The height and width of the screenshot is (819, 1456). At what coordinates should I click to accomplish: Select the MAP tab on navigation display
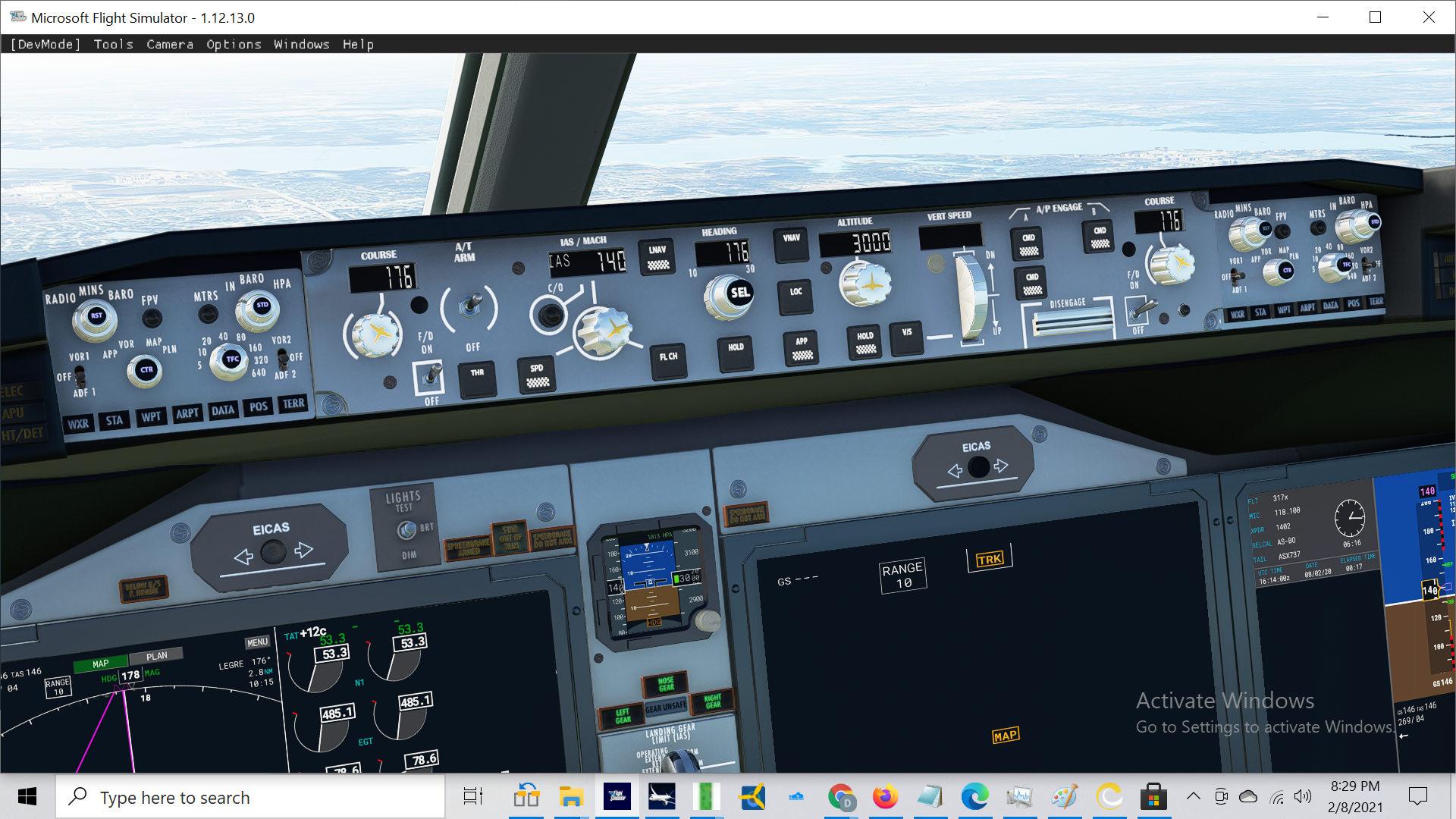pos(100,664)
